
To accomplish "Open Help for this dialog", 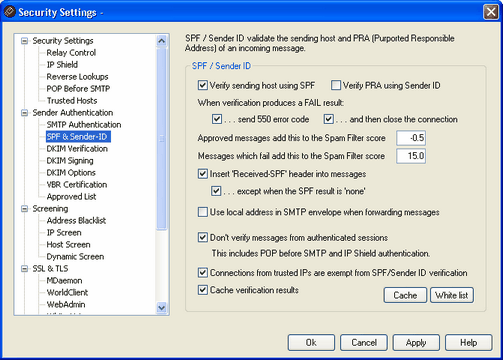I will click(469, 343).
